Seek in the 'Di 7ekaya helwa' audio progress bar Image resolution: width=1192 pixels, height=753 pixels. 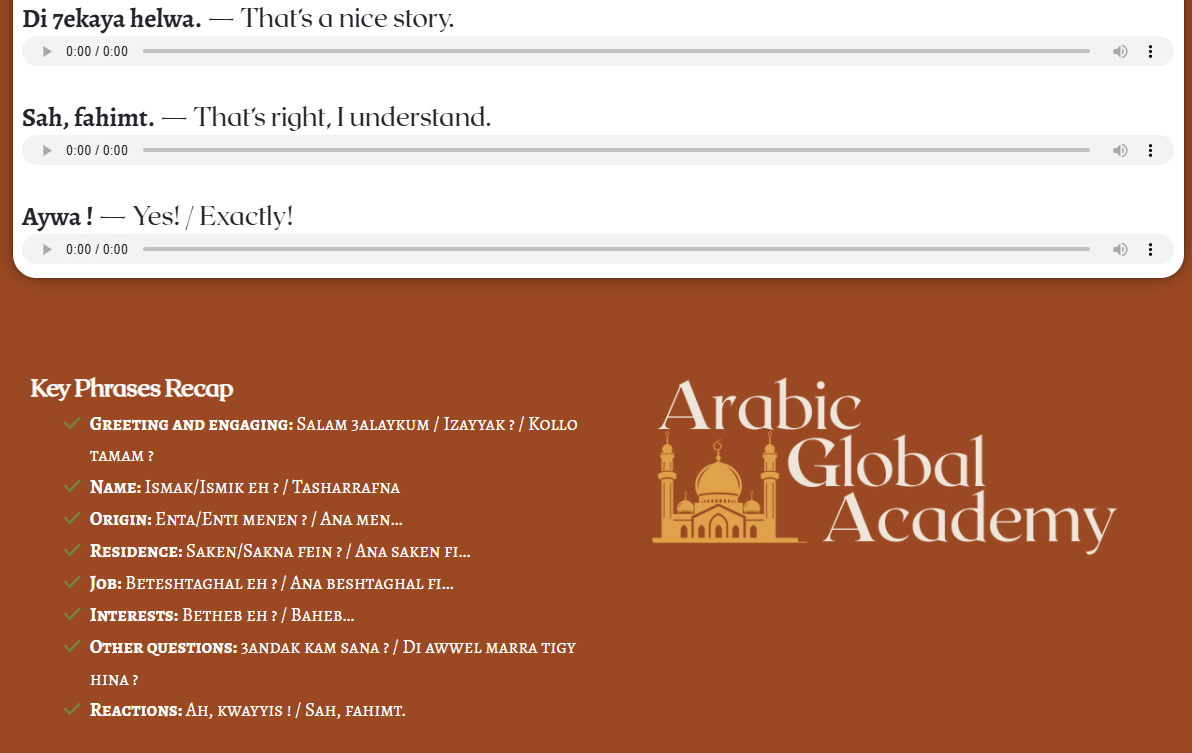(x=615, y=51)
